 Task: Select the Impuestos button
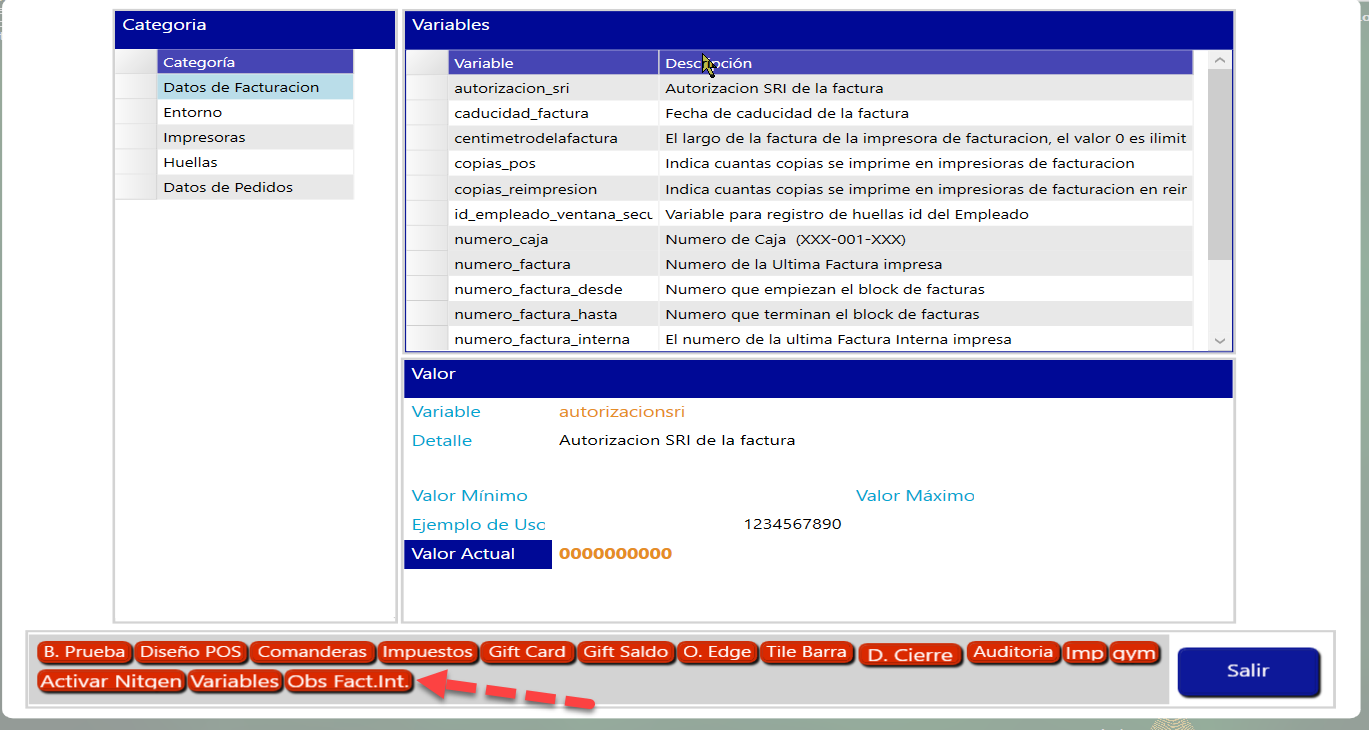pos(427,652)
